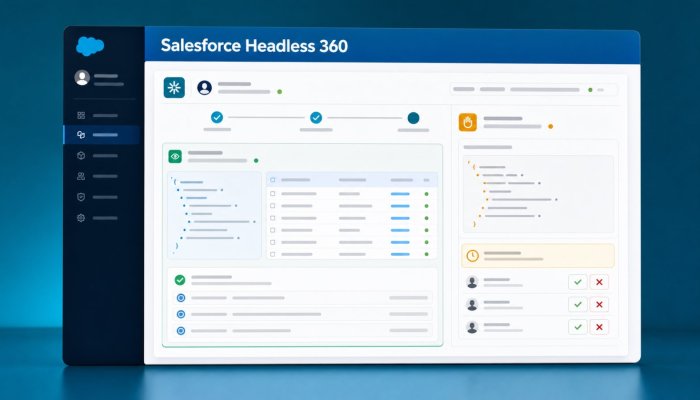Click the green eye icon
Image resolution: width=700 pixels, height=400 pixels.
(x=175, y=156)
